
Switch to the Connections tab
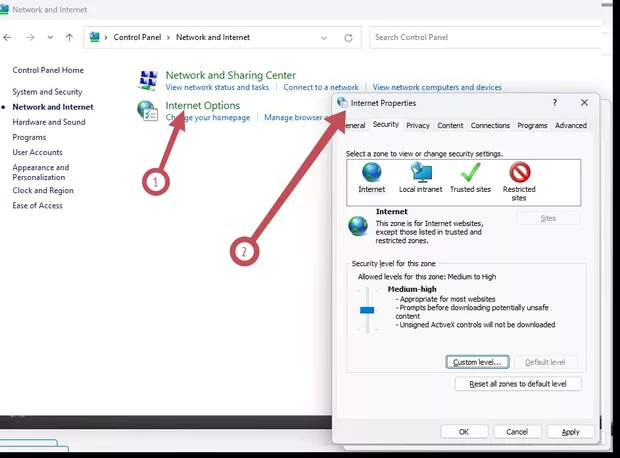(x=490, y=125)
